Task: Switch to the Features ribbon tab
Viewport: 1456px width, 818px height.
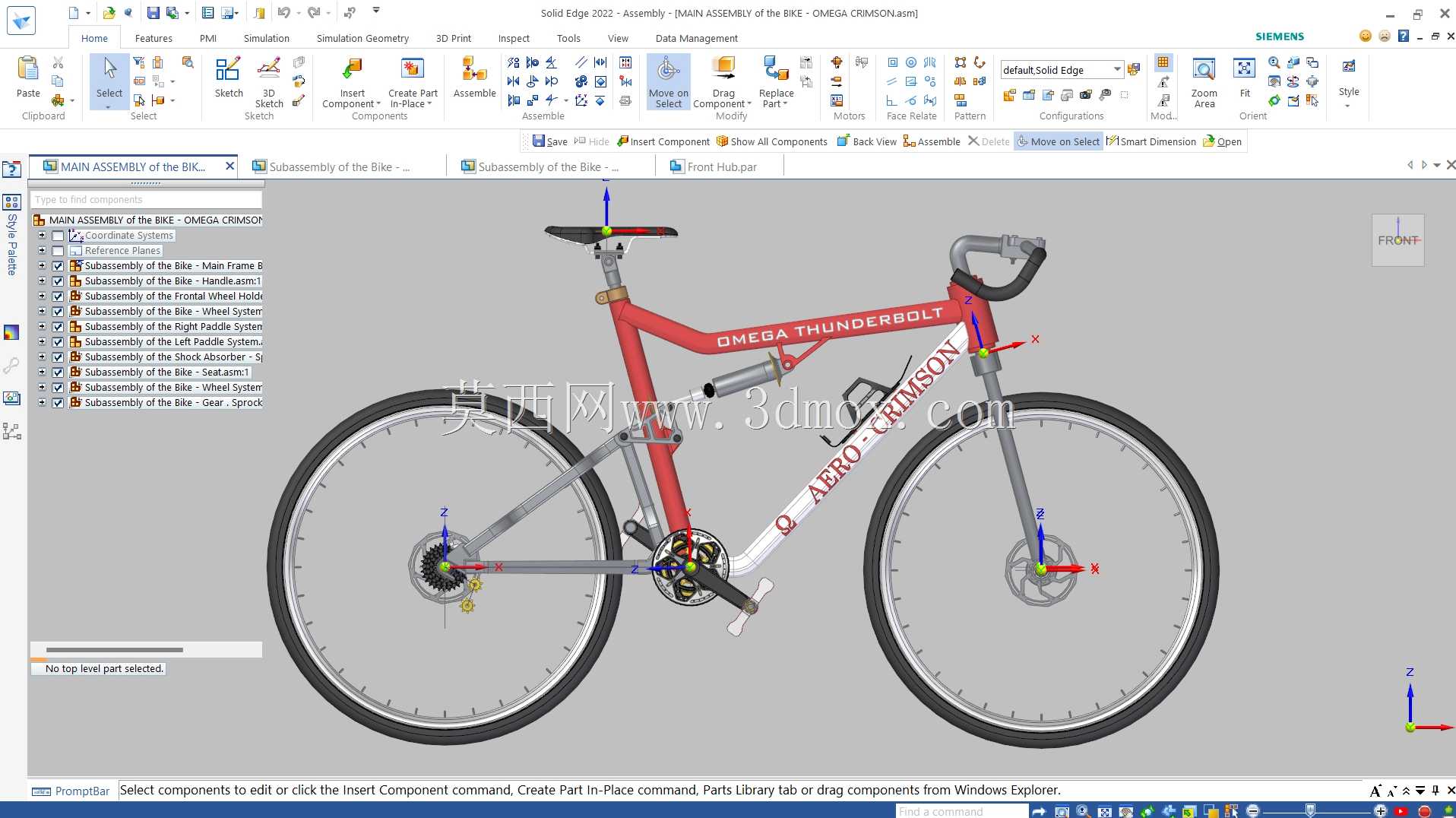Action: [154, 38]
